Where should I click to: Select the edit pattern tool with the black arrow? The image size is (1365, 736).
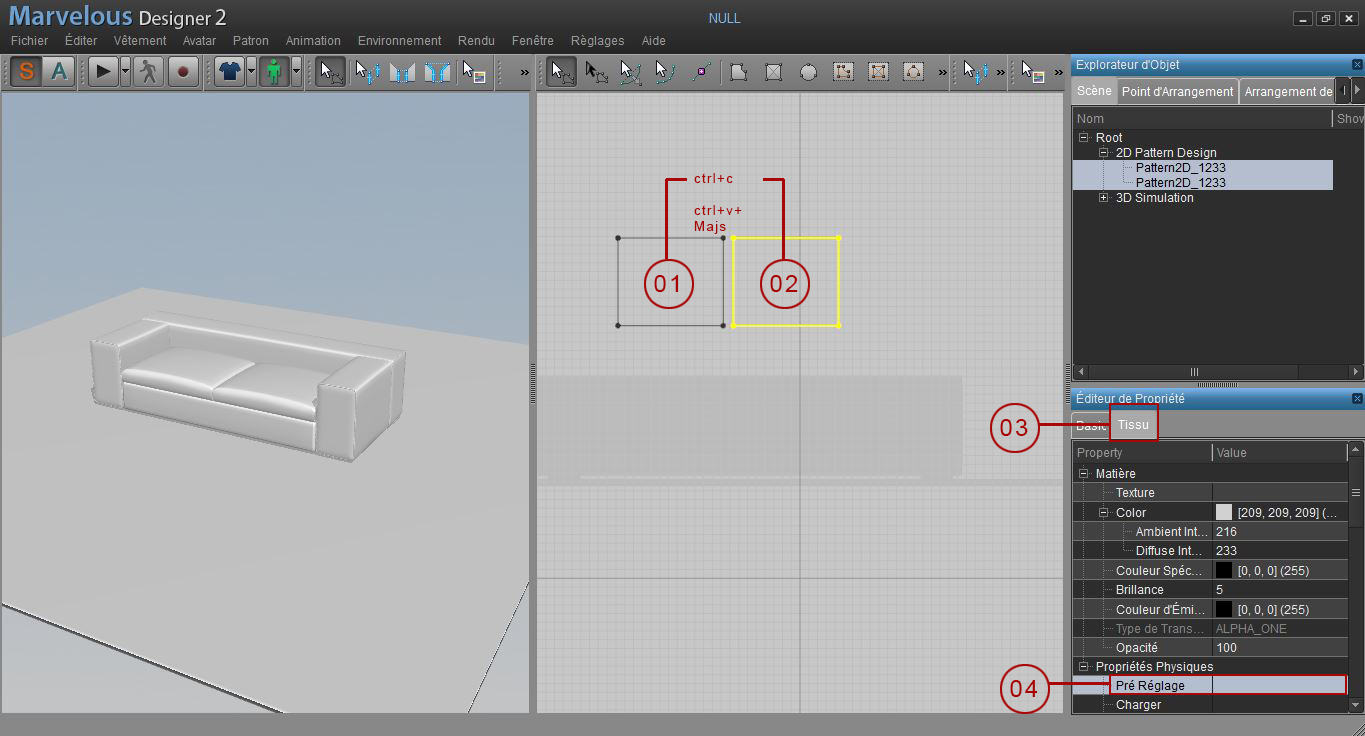tap(597, 72)
